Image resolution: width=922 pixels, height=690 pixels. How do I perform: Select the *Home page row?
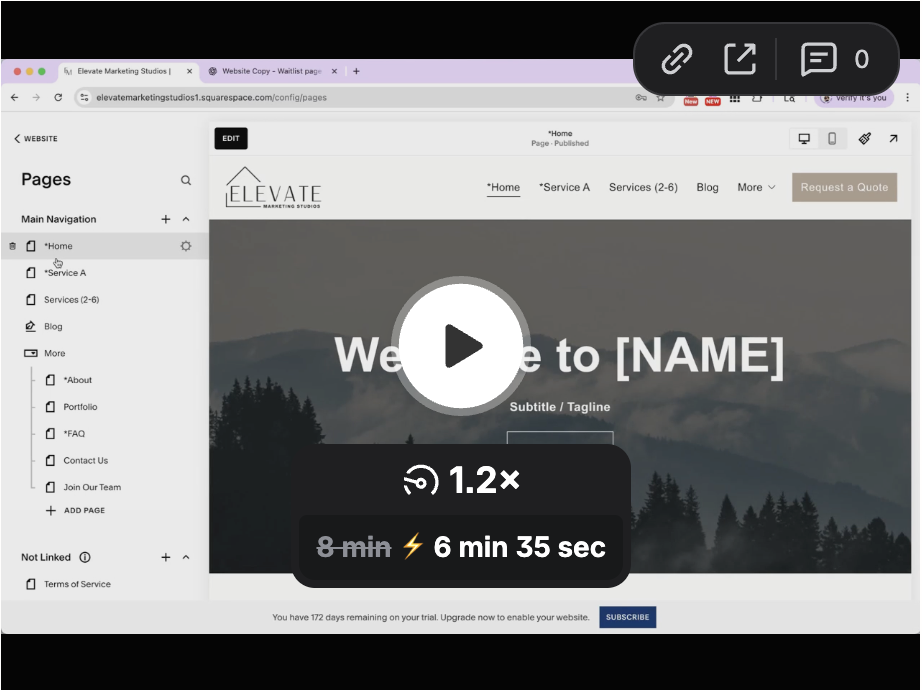105,246
